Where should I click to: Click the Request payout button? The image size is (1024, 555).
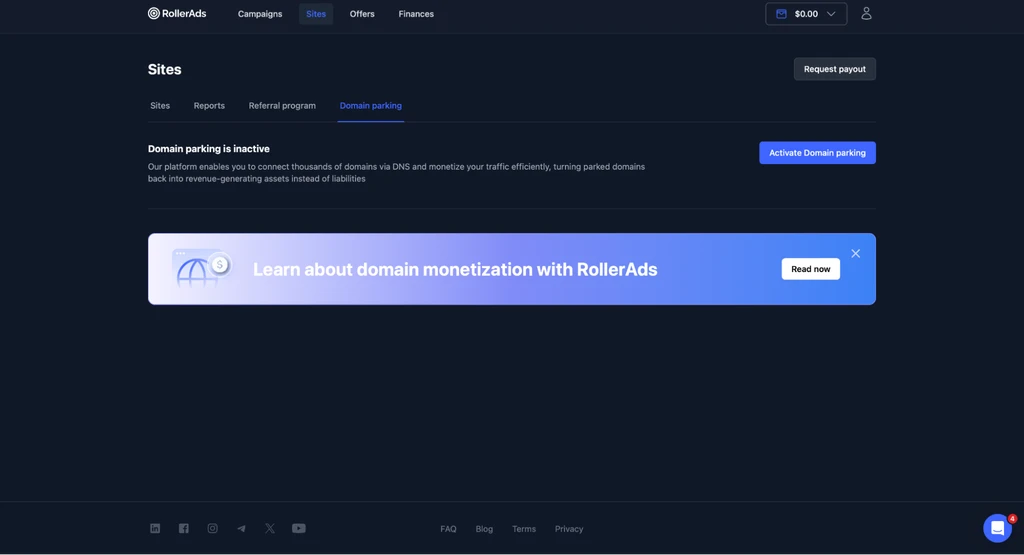tap(835, 69)
